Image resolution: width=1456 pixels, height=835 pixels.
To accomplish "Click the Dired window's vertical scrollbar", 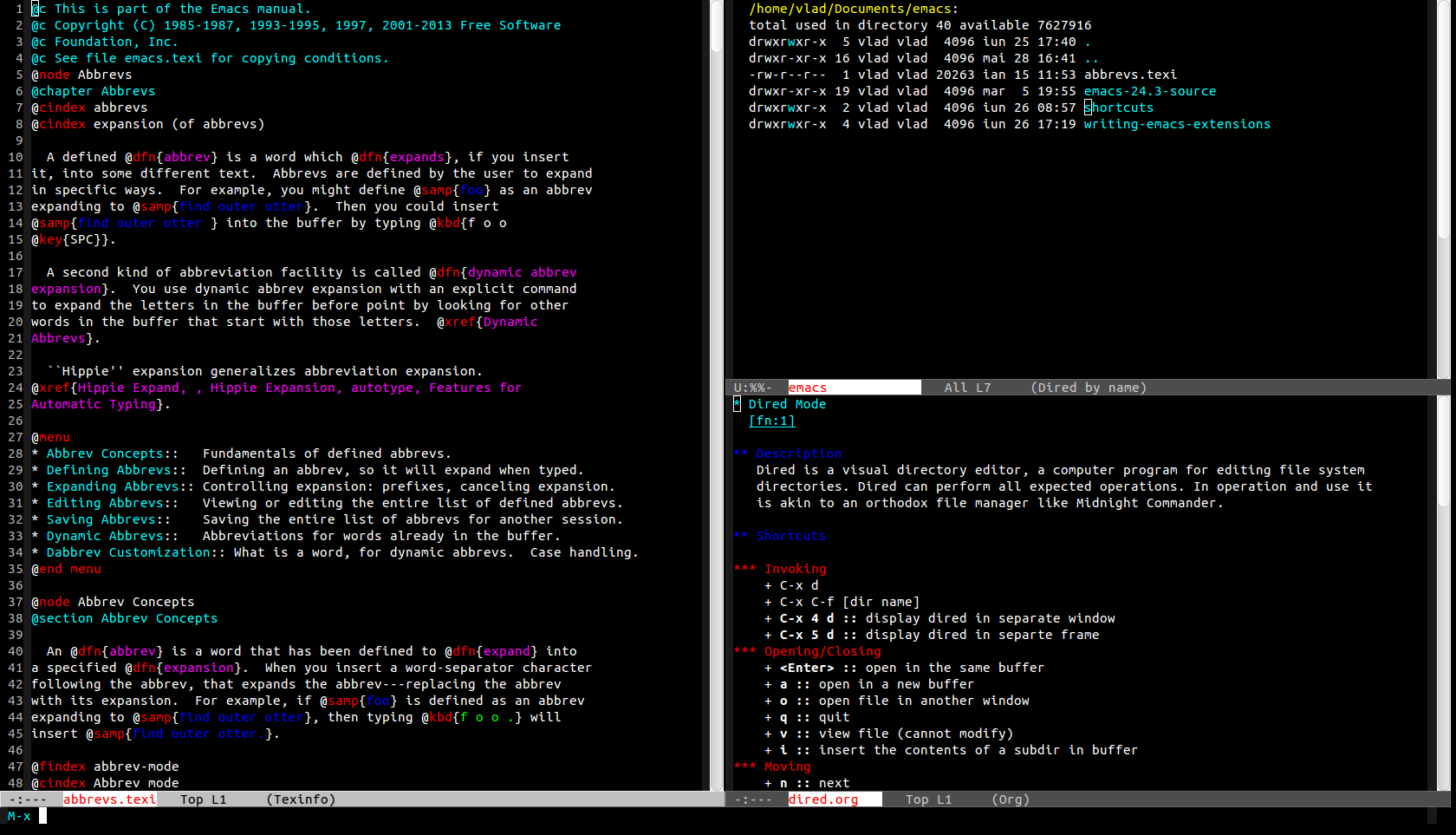I will [1443, 189].
